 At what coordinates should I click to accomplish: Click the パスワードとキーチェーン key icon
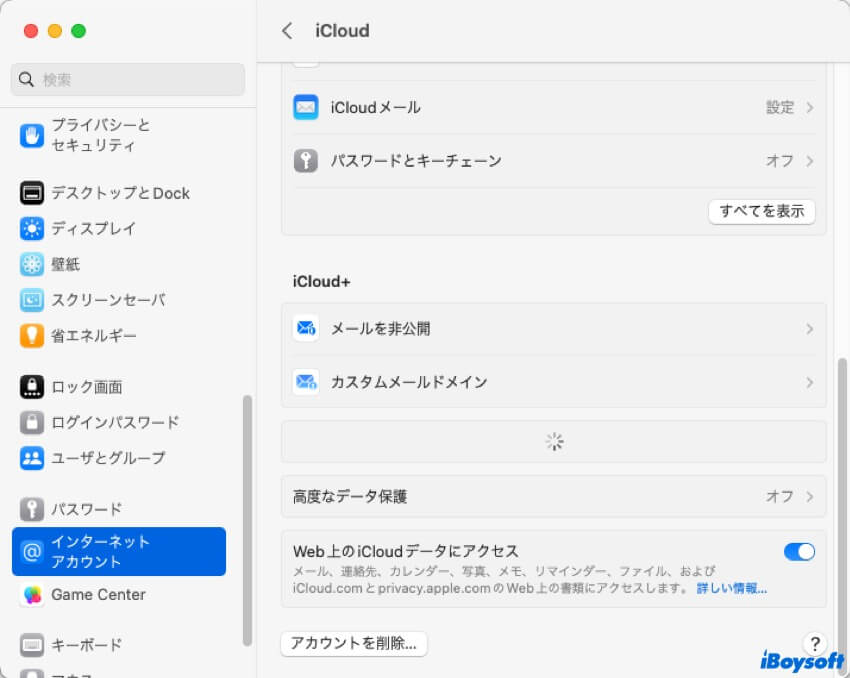[x=306, y=161]
